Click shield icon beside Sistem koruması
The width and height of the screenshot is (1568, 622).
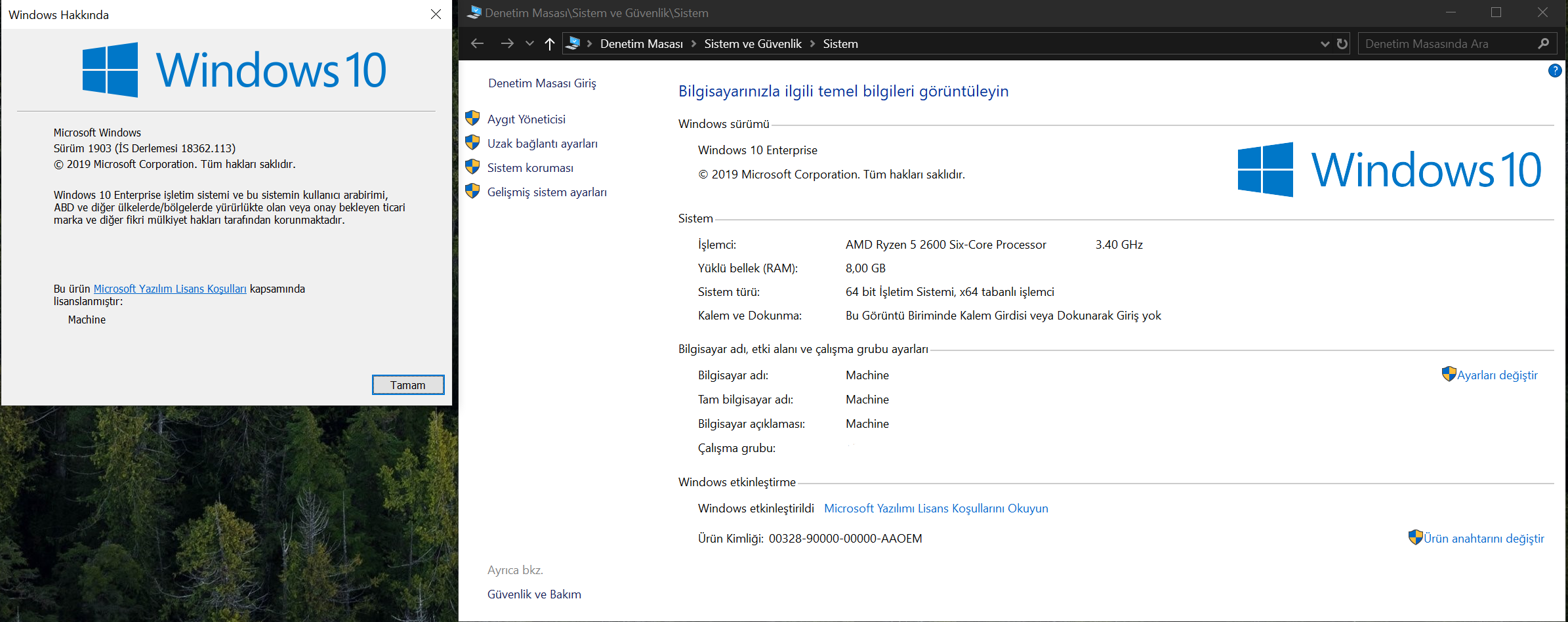click(x=472, y=167)
